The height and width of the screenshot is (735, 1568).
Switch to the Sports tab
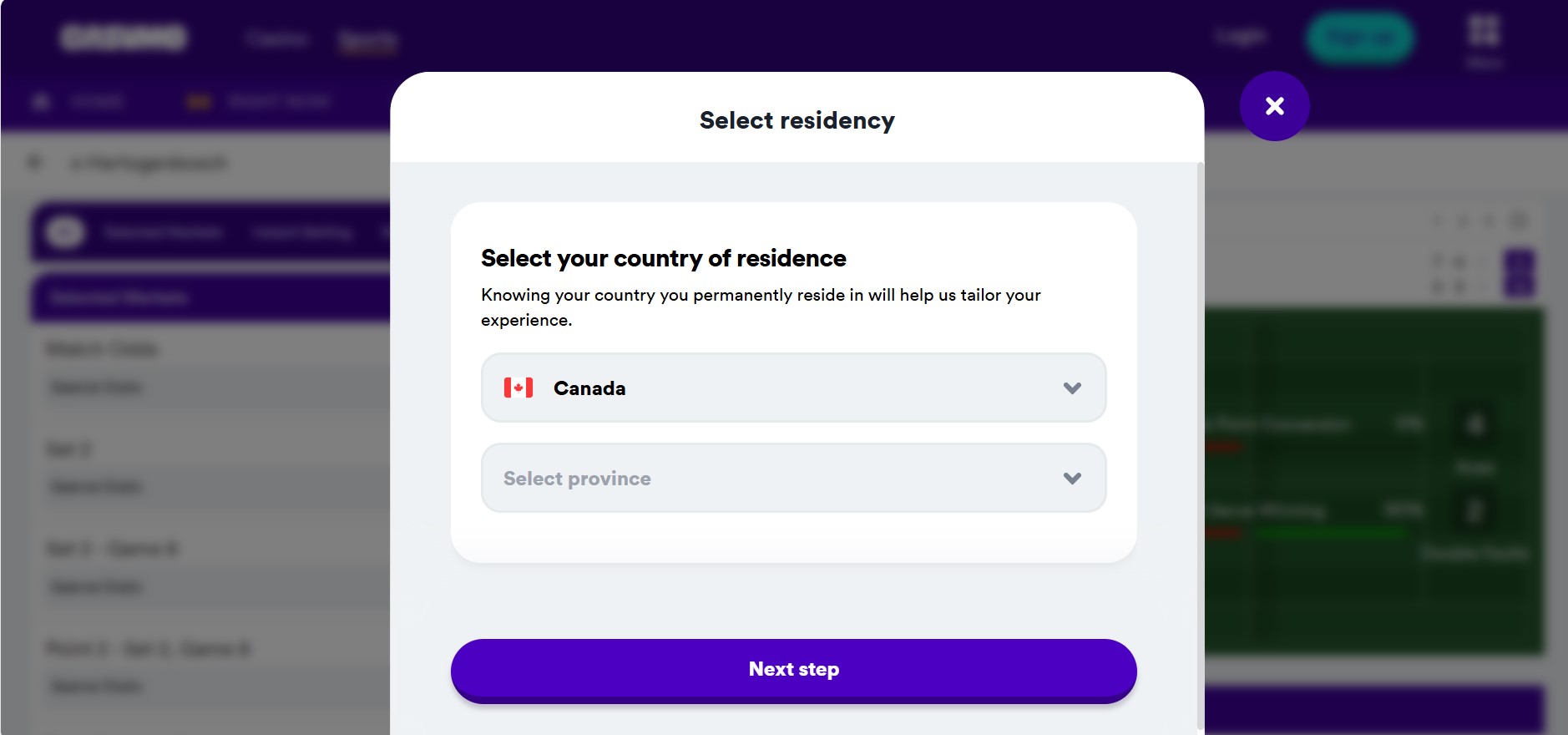pos(367,39)
